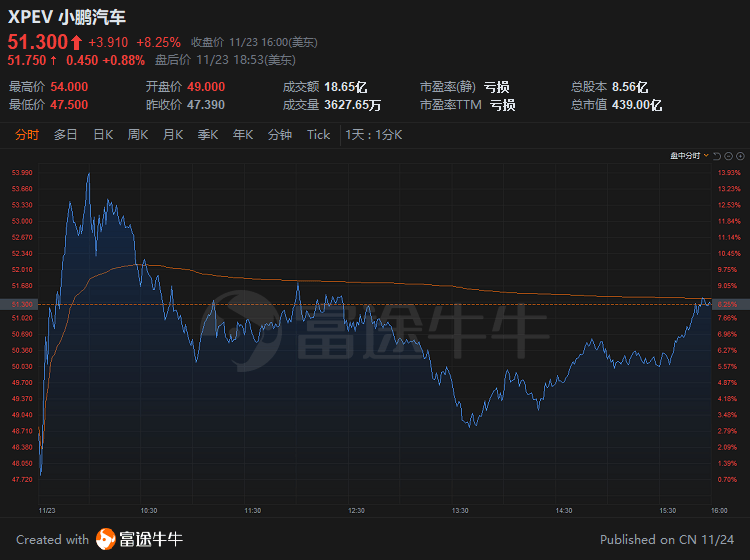The height and width of the screenshot is (560, 750).
Task: Click the 开盘价 value 49.000
Action: coord(206,87)
